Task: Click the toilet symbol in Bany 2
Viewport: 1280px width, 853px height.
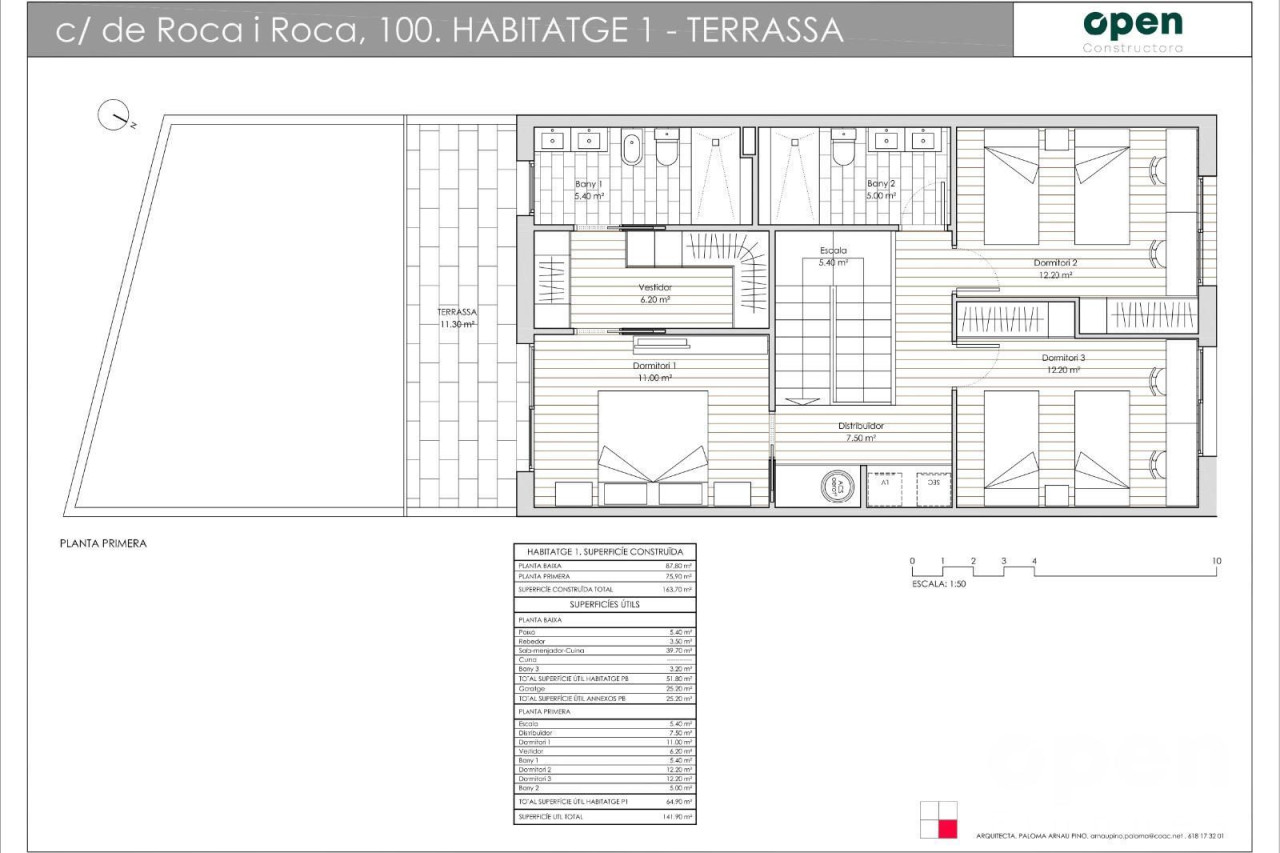Action: click(842, 147)
